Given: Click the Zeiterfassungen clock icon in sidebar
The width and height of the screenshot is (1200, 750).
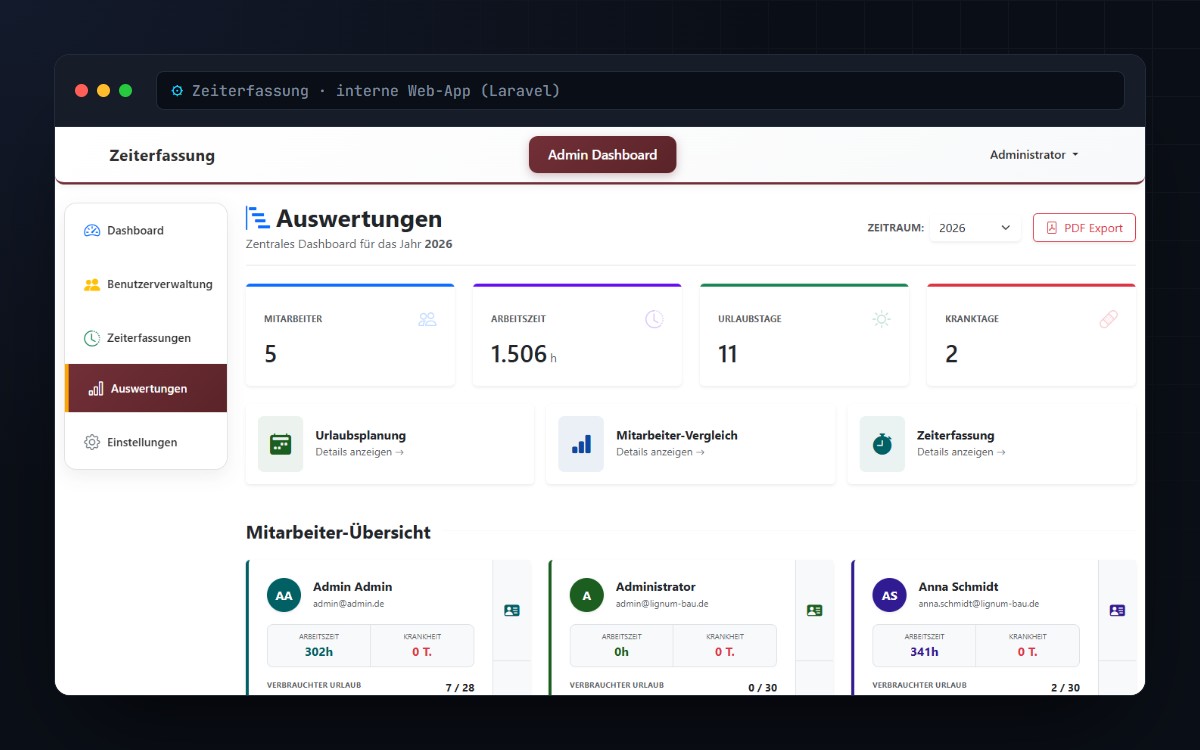Looking at the screenshot, I should [x=92, y=338].
